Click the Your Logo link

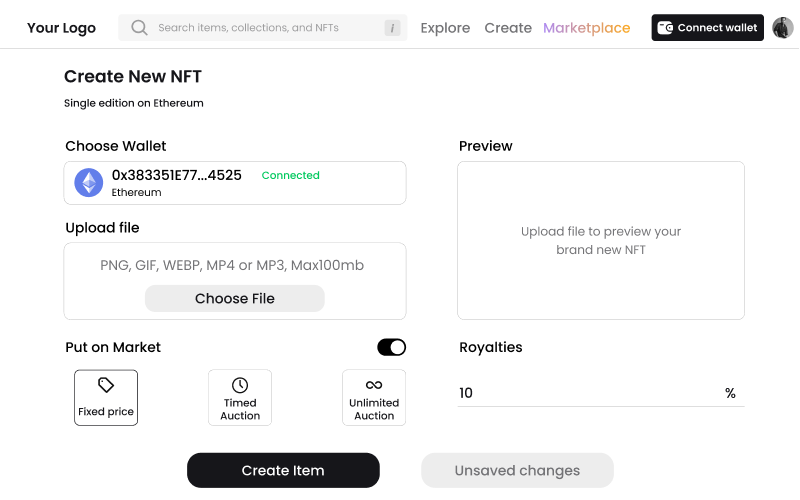[x=61, y=28]
